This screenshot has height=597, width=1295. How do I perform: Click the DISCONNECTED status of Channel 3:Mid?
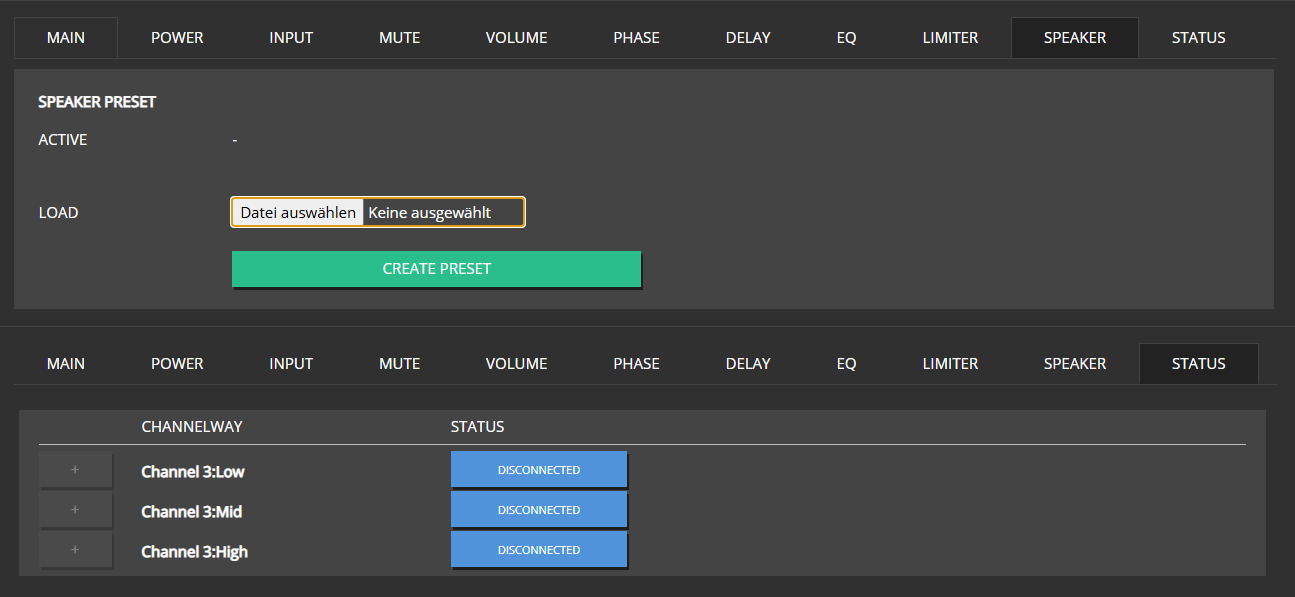point(539,510)
